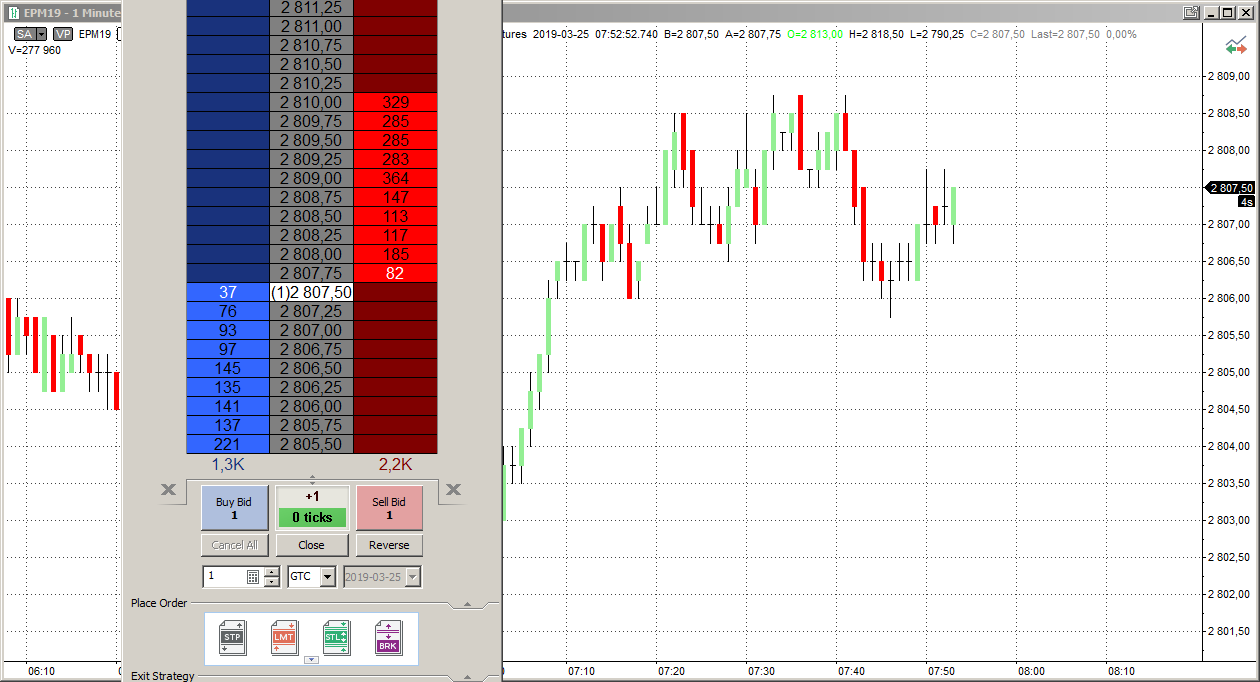Expand more order types under the icons
The width and height of the screenshot is (1260, 682).
coord(310,659)
